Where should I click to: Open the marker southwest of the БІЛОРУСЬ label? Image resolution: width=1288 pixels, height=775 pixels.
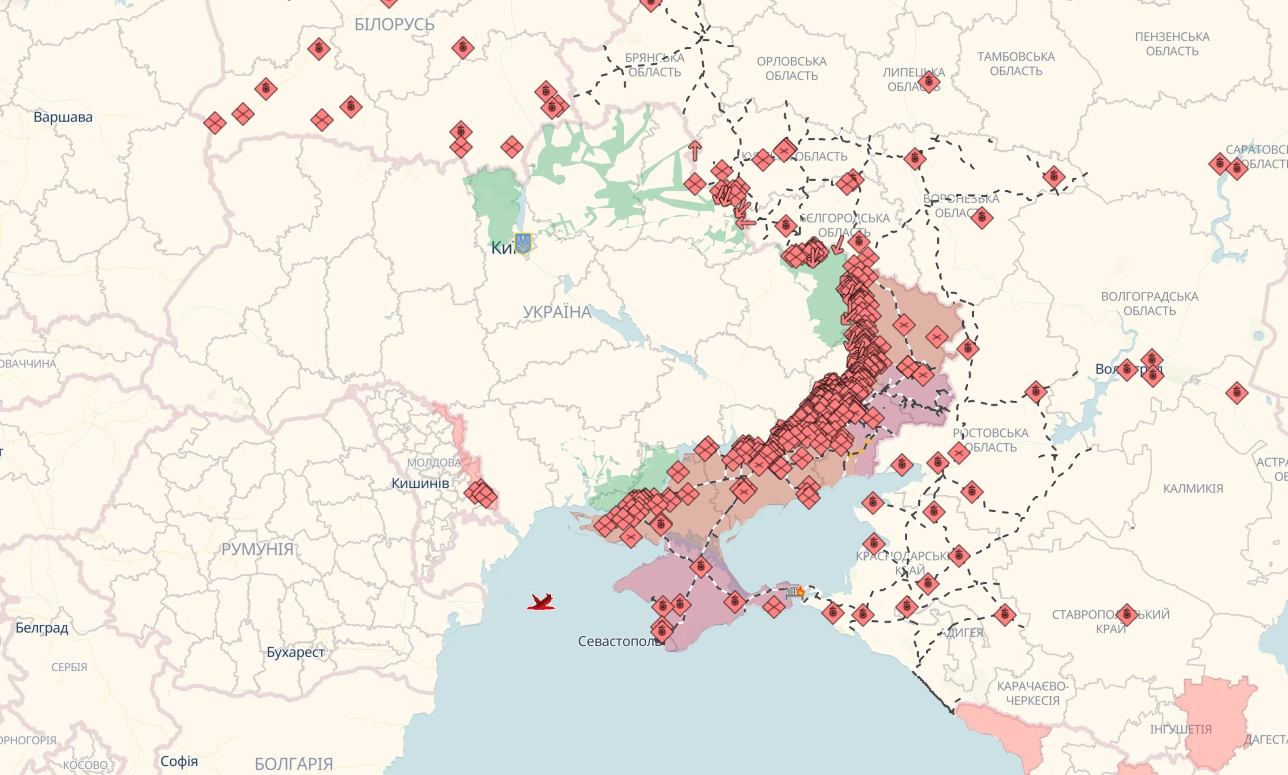(x=319, y=48)
